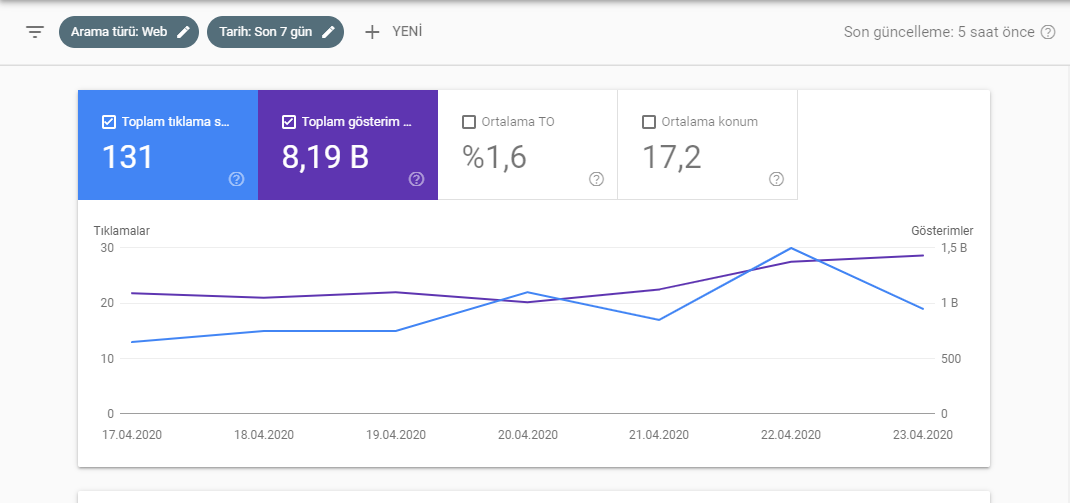Enable Ortalama TO checkbox
This screenshot has height=503, width=1070.
click(x=469, y=122)
